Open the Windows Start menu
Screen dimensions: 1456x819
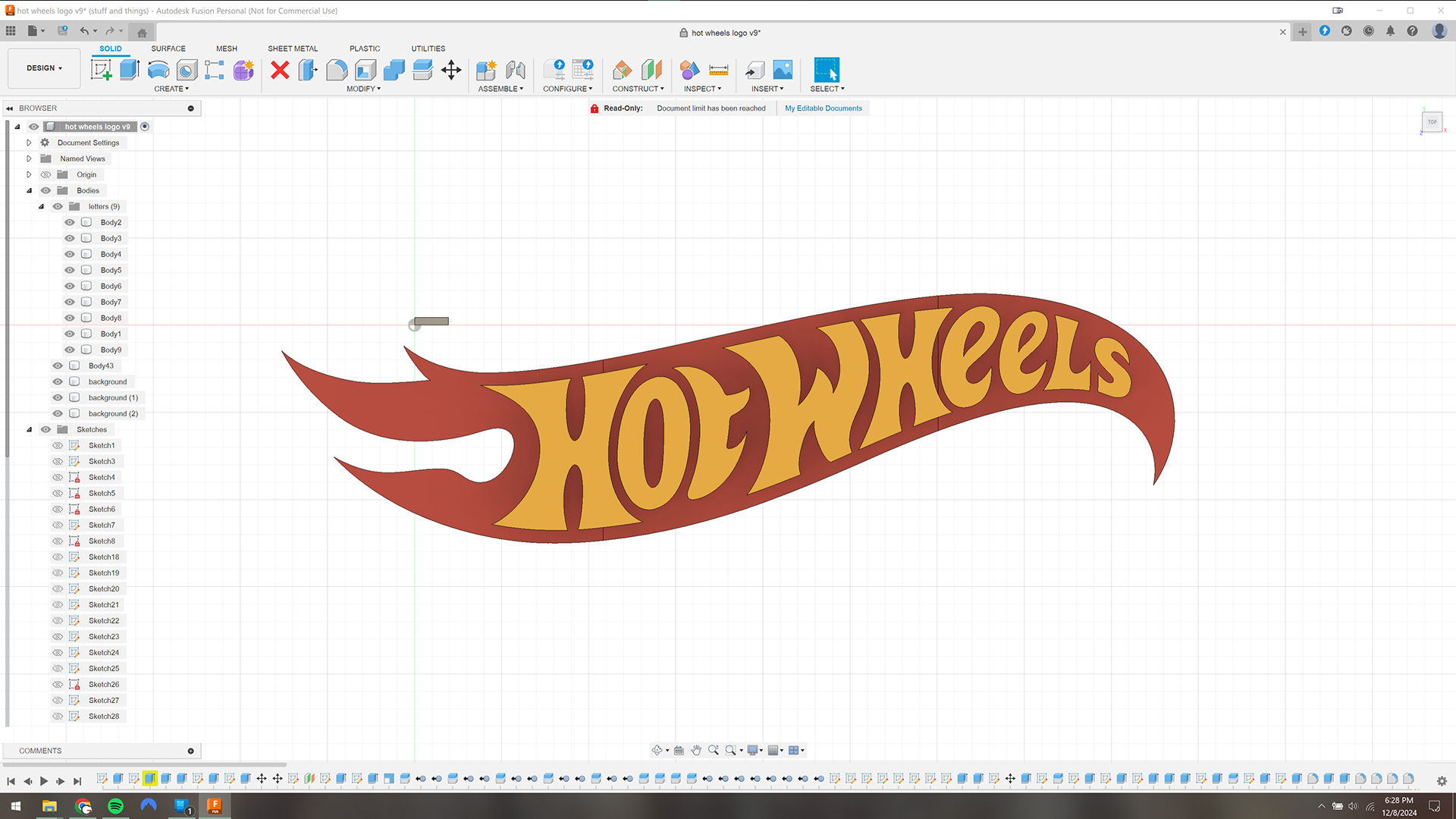[x=15, y=805]
